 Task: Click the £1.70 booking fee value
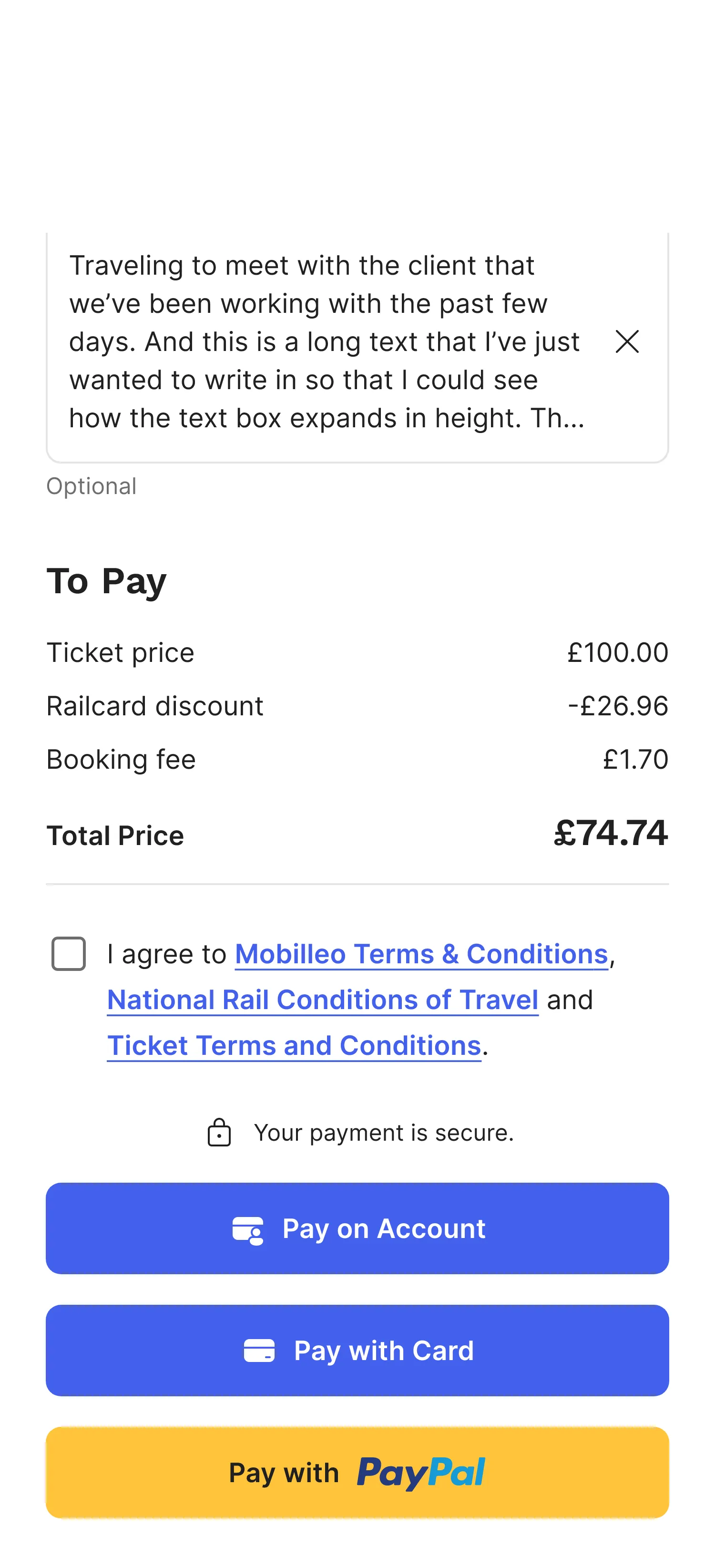635,760
